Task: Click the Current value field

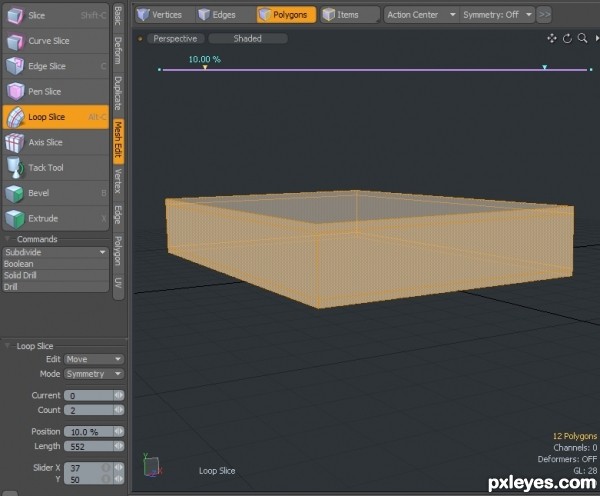Action: pyautogui.click(x=89, y=395)
